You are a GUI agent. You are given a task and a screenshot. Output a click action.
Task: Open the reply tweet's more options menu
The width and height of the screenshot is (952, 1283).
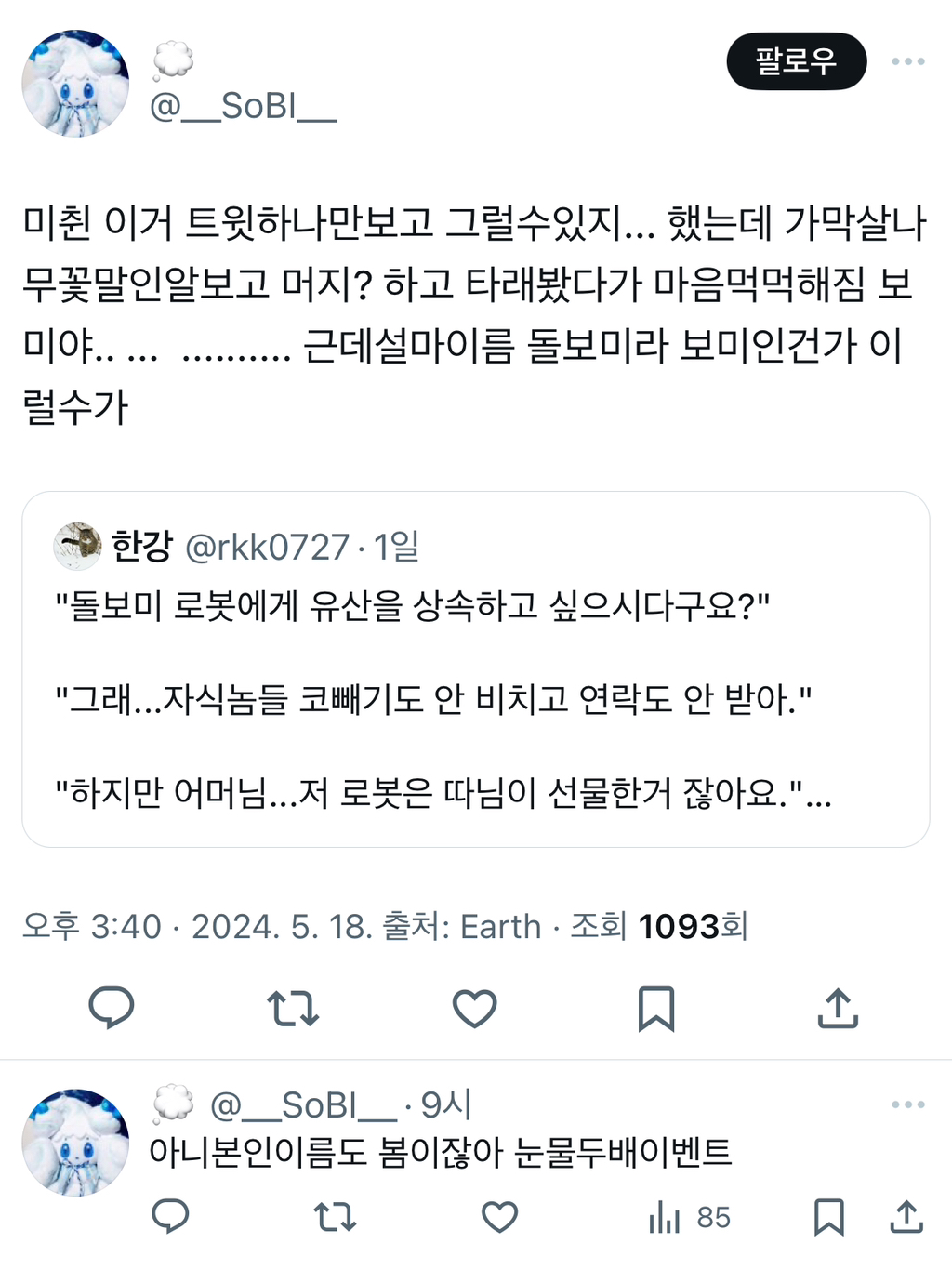click(906, 1104)
